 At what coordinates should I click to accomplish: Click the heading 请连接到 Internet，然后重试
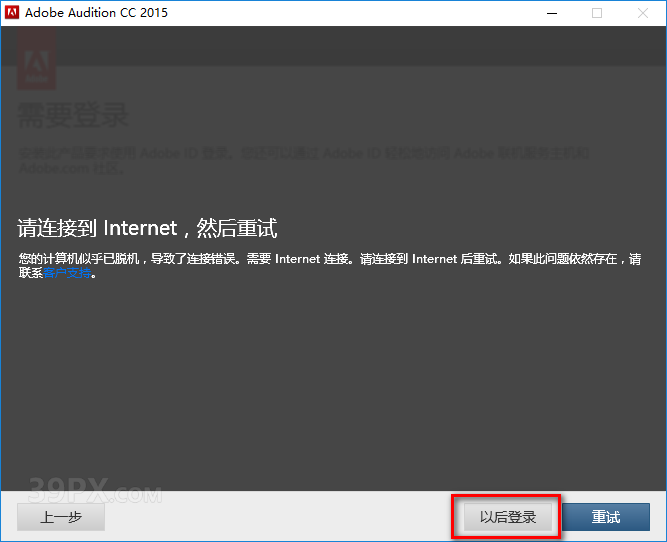point(147,228)
